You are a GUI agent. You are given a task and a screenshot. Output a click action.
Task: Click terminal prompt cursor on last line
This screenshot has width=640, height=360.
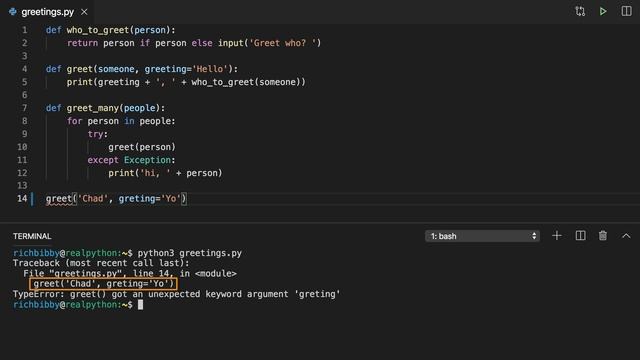coord(140,304)
